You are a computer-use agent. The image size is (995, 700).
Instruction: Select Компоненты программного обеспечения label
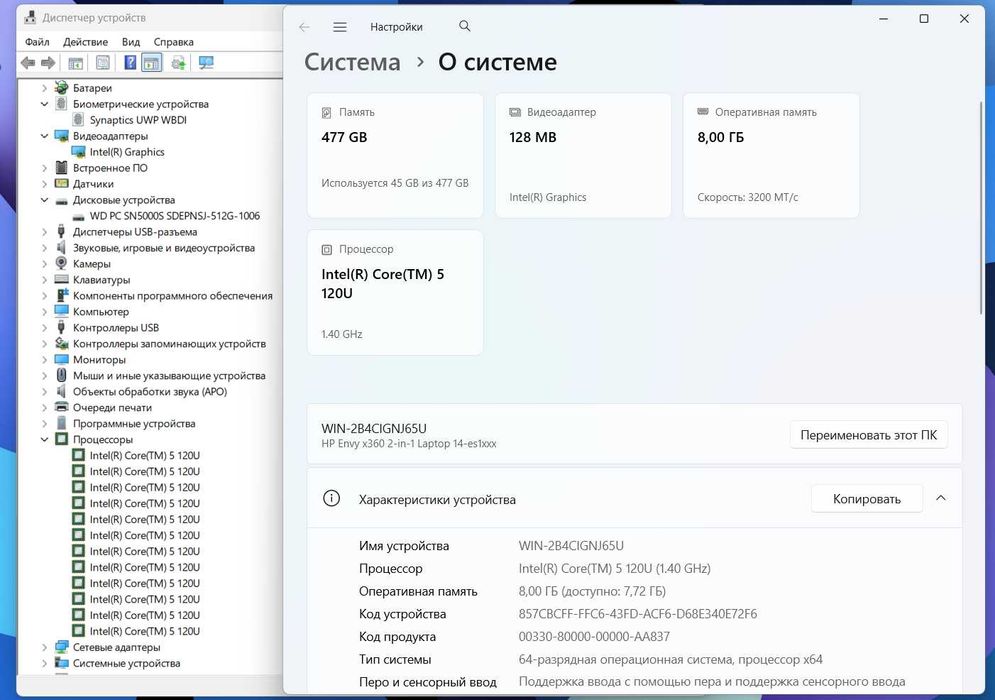tap(173, 296)
